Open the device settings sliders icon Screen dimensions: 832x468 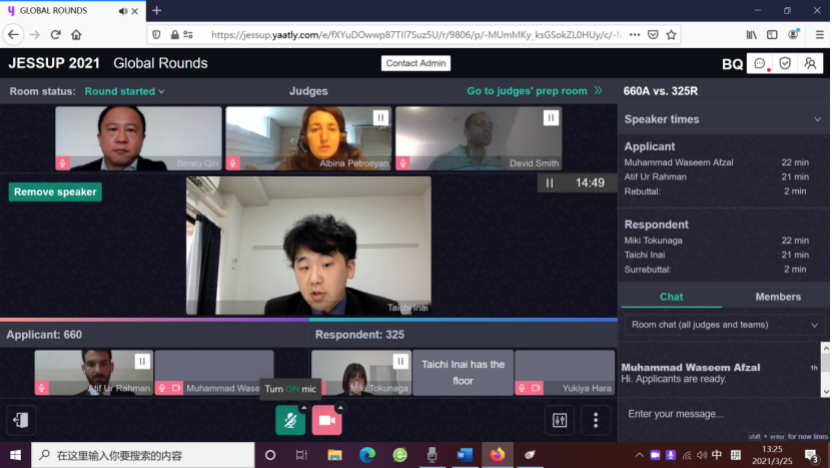559,420
